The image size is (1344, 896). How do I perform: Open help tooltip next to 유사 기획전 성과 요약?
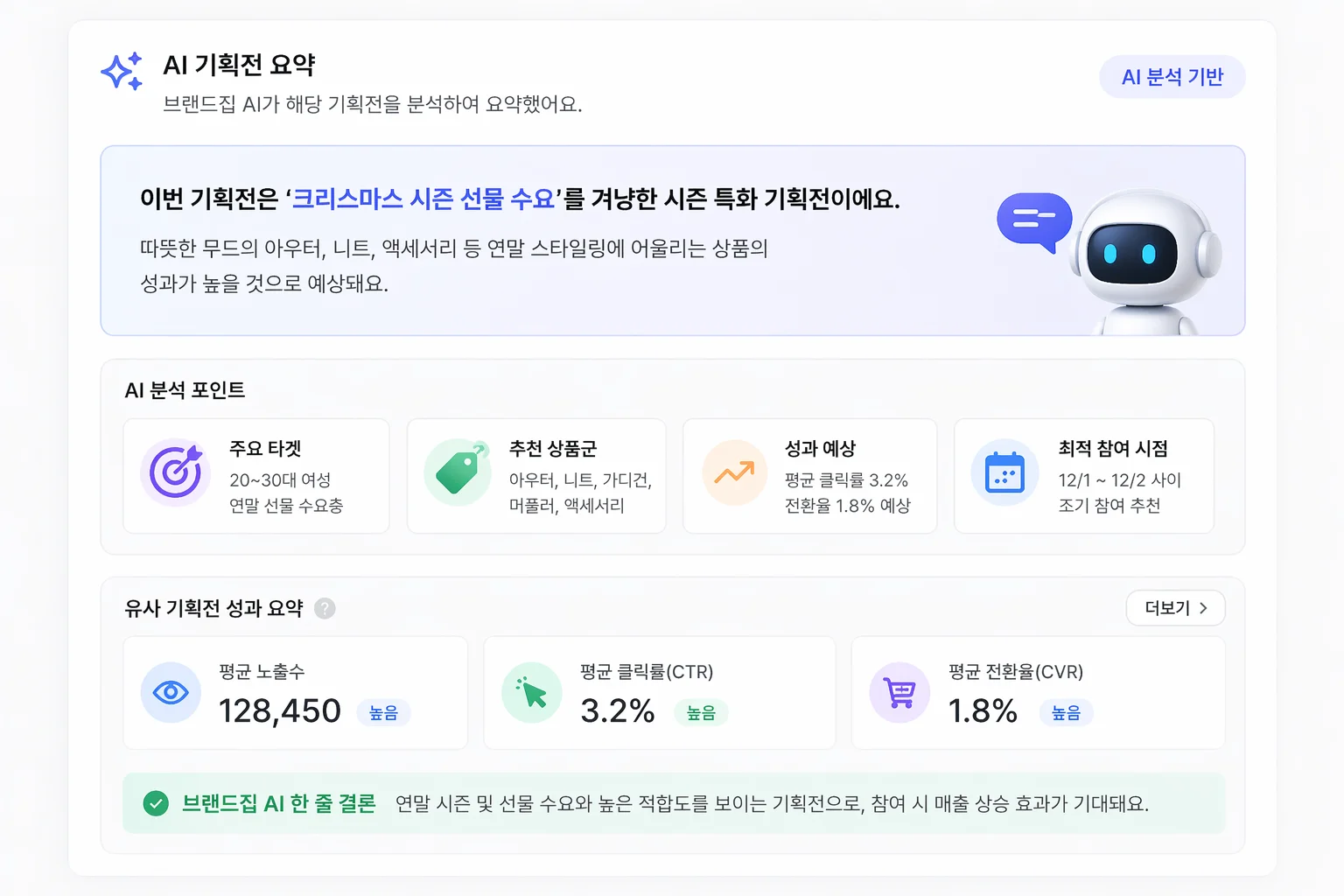[325, 608]
